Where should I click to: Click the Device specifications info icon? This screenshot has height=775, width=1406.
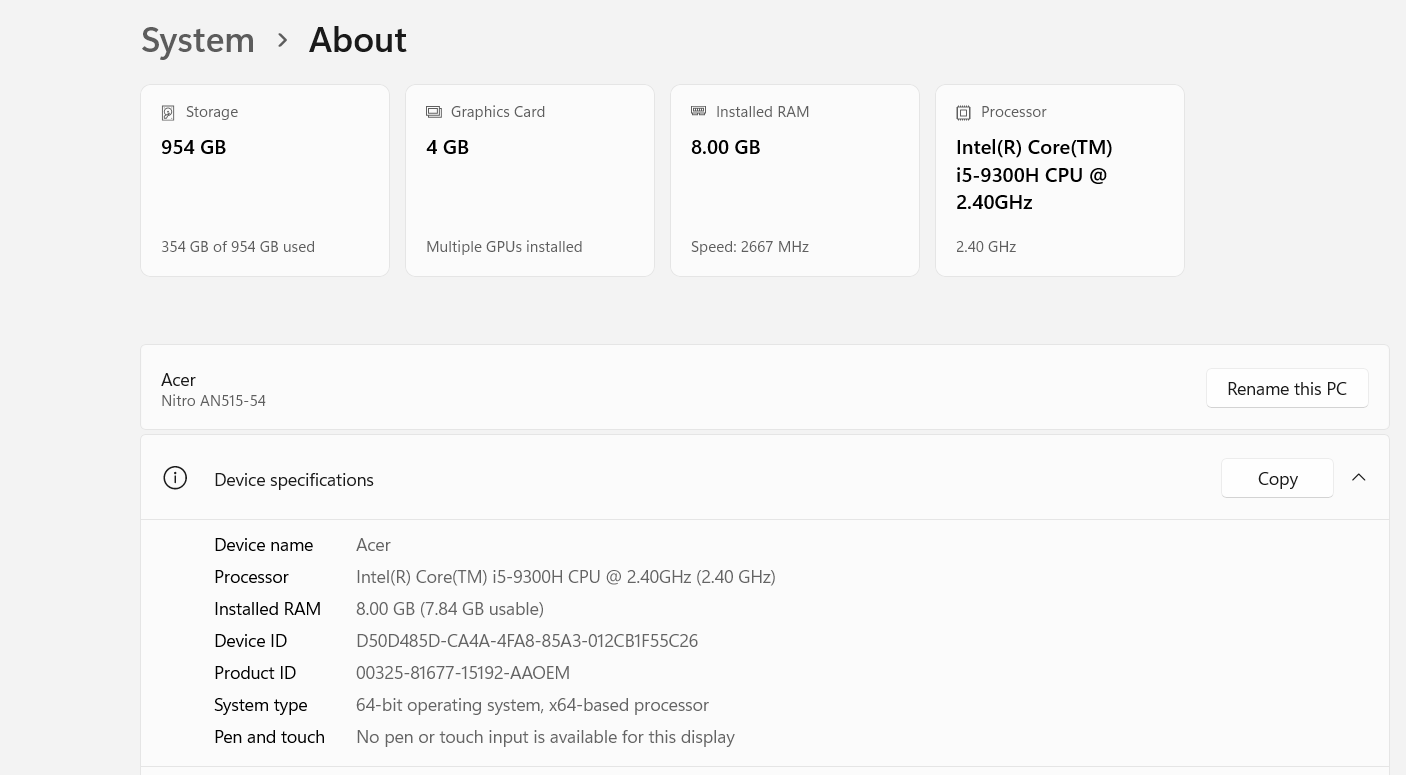point(175,478)
